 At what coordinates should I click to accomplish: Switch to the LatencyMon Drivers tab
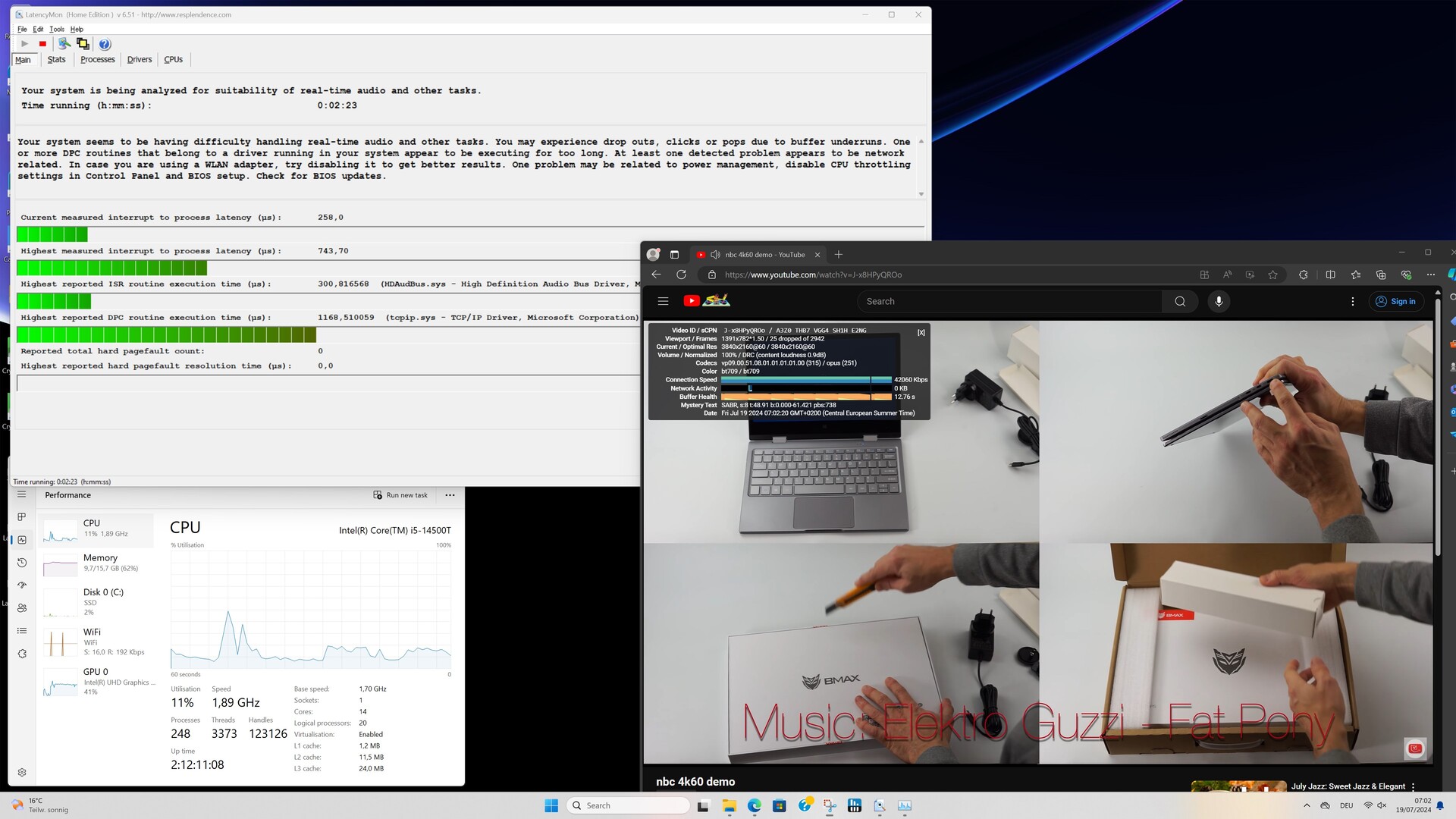pos(140,59)
